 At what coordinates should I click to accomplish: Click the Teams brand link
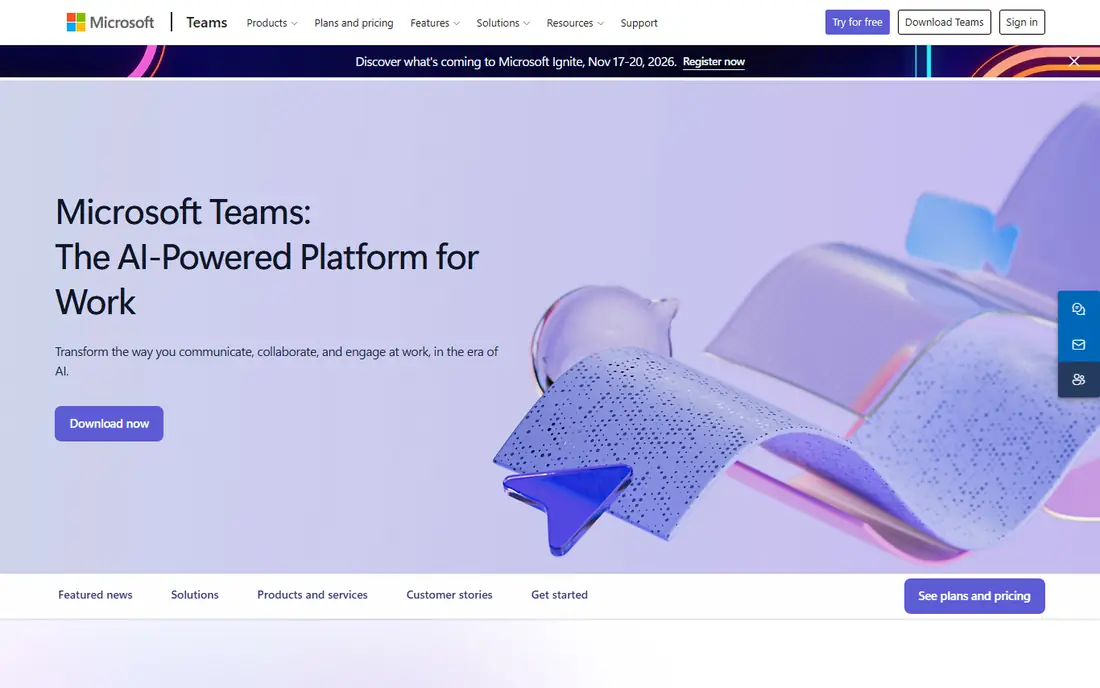coord(206,22)
